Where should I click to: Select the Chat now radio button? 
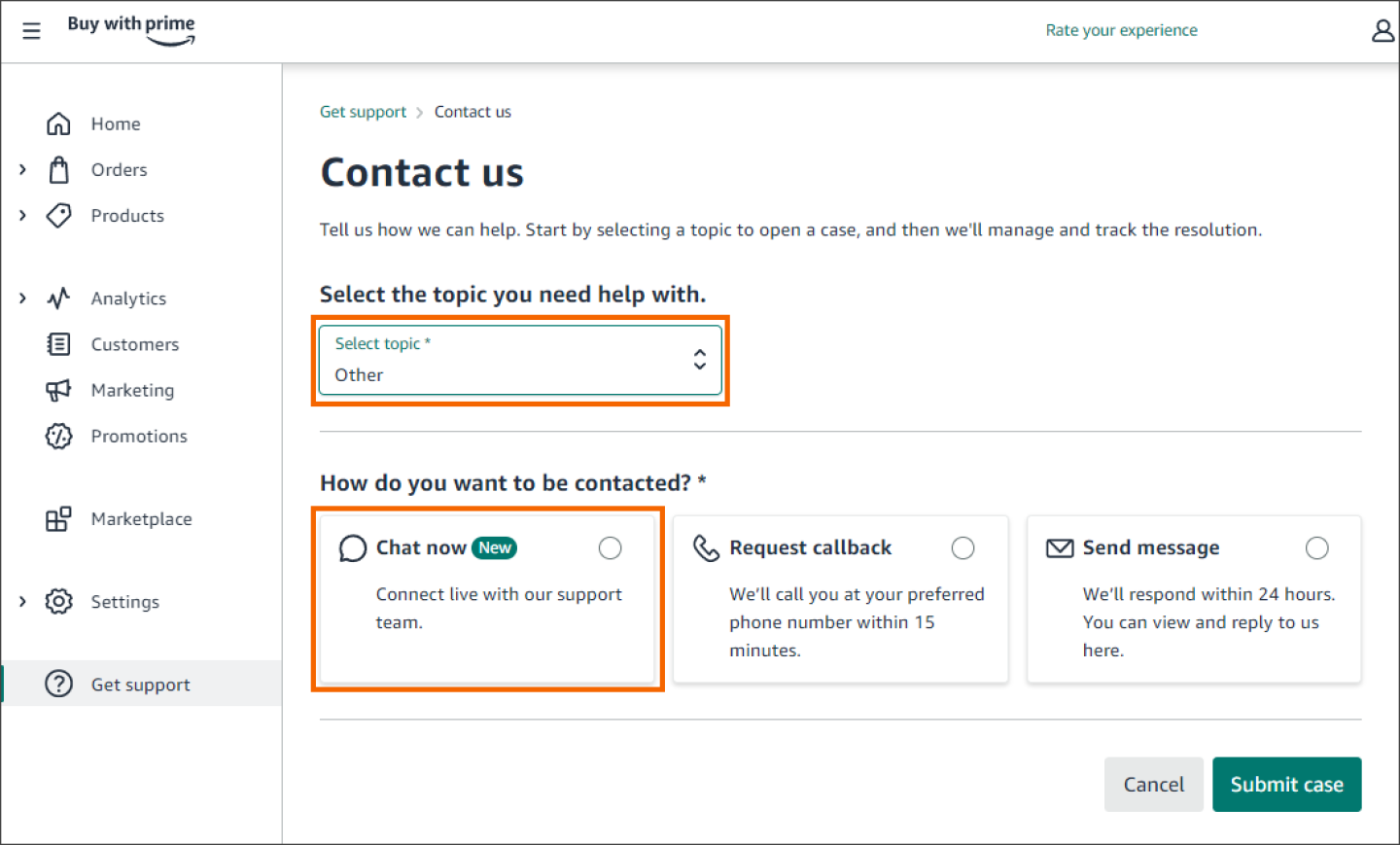click(x=610, y=548)
